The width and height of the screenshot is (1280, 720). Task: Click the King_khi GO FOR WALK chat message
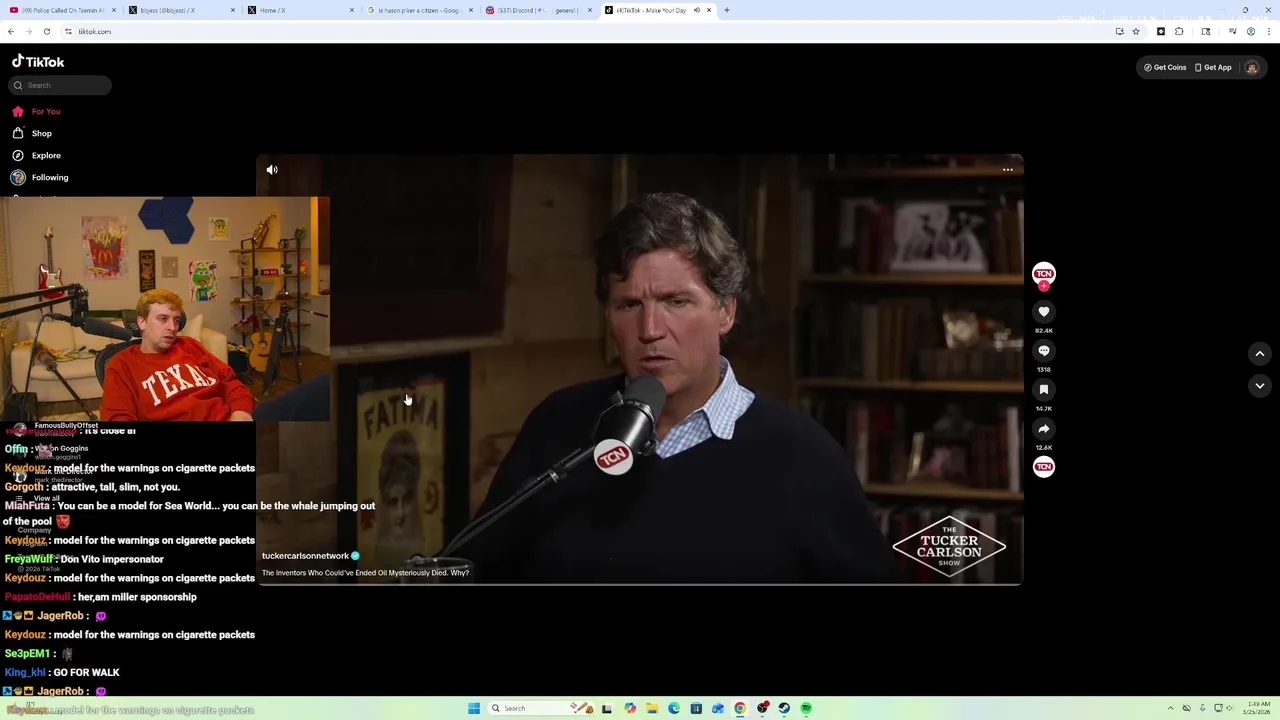61,673
